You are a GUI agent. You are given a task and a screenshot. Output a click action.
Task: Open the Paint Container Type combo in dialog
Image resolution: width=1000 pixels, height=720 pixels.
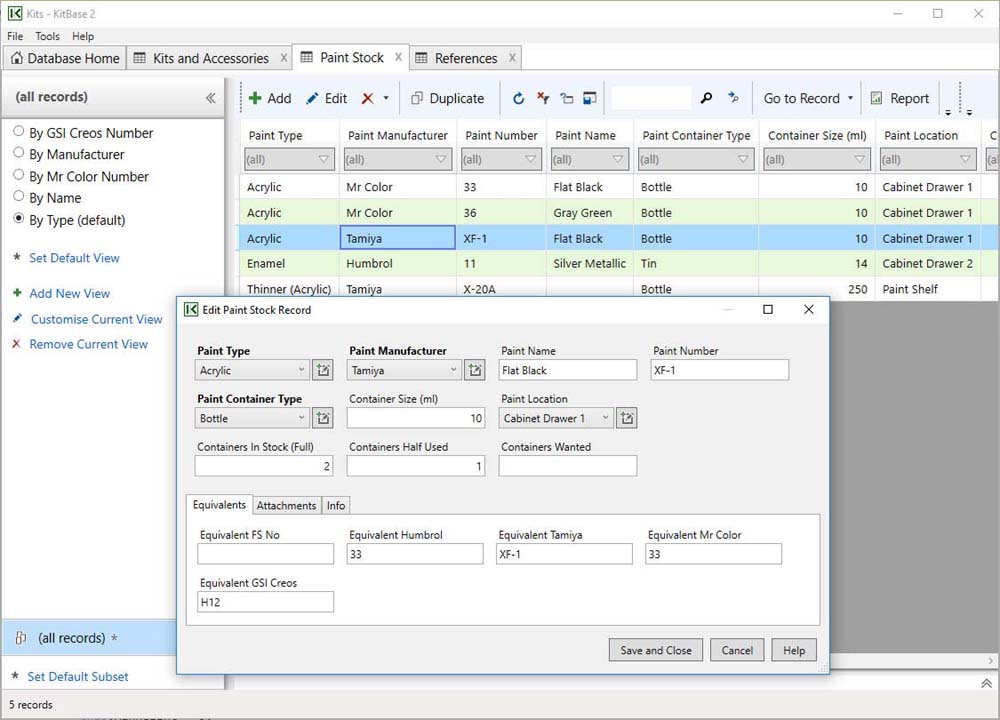(x=252, y=418)
